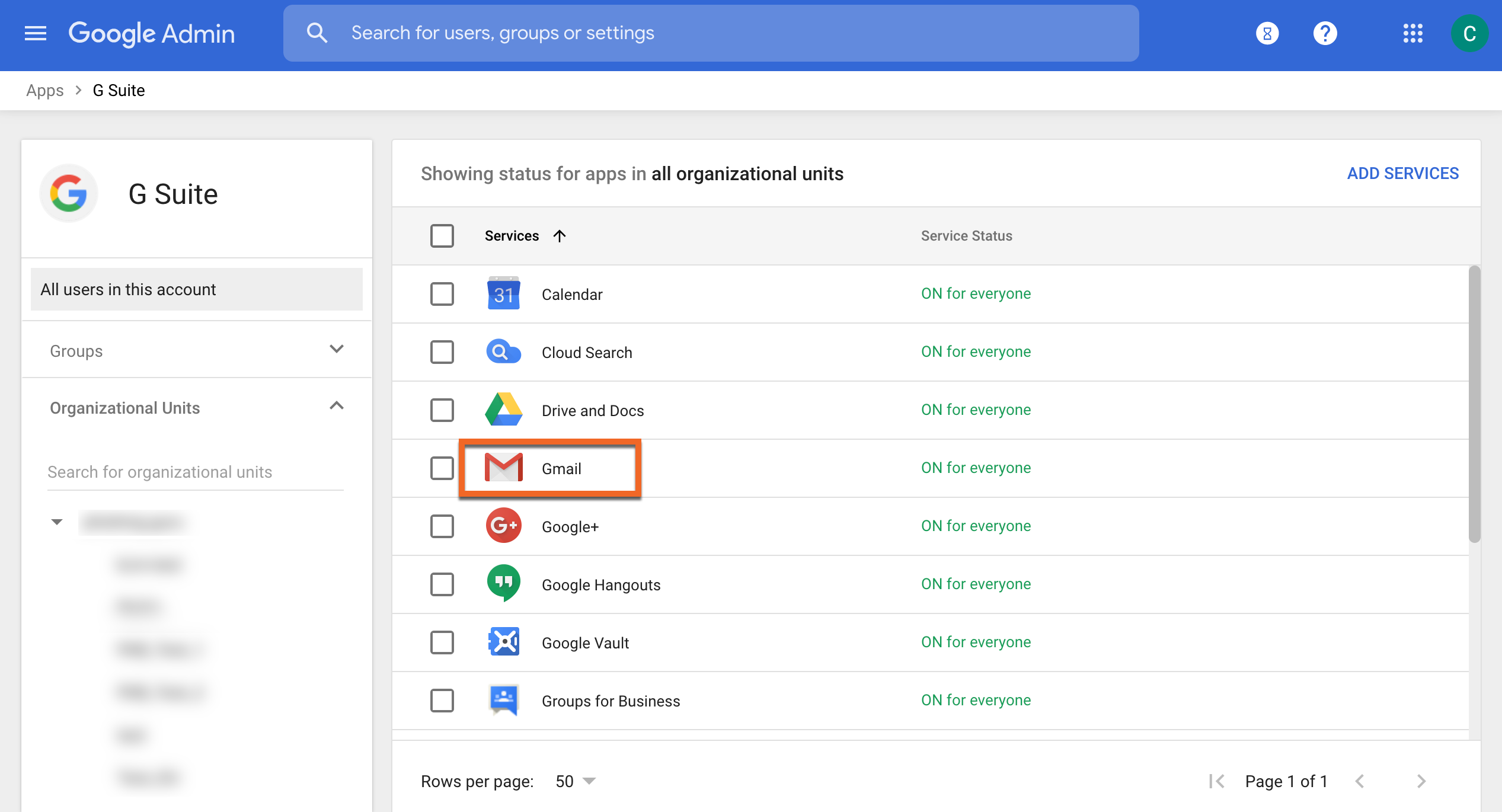
Task: Click the Google Hangouts icon
Action: click(x=503, y=584)
